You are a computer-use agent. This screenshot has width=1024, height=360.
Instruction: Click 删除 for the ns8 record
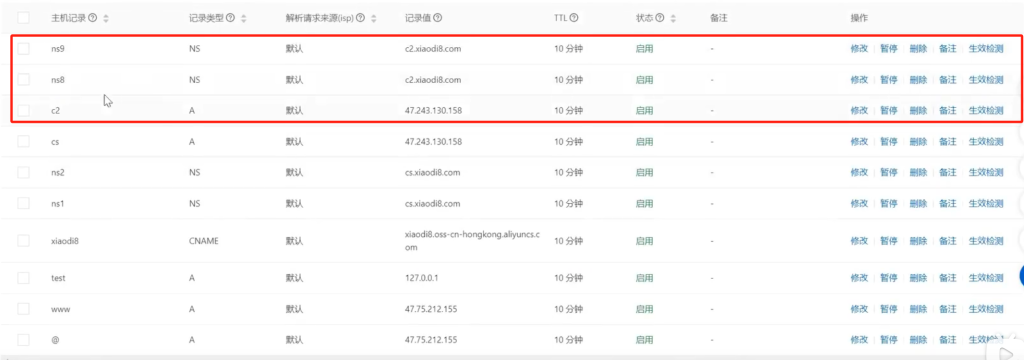tap(918, 80)
